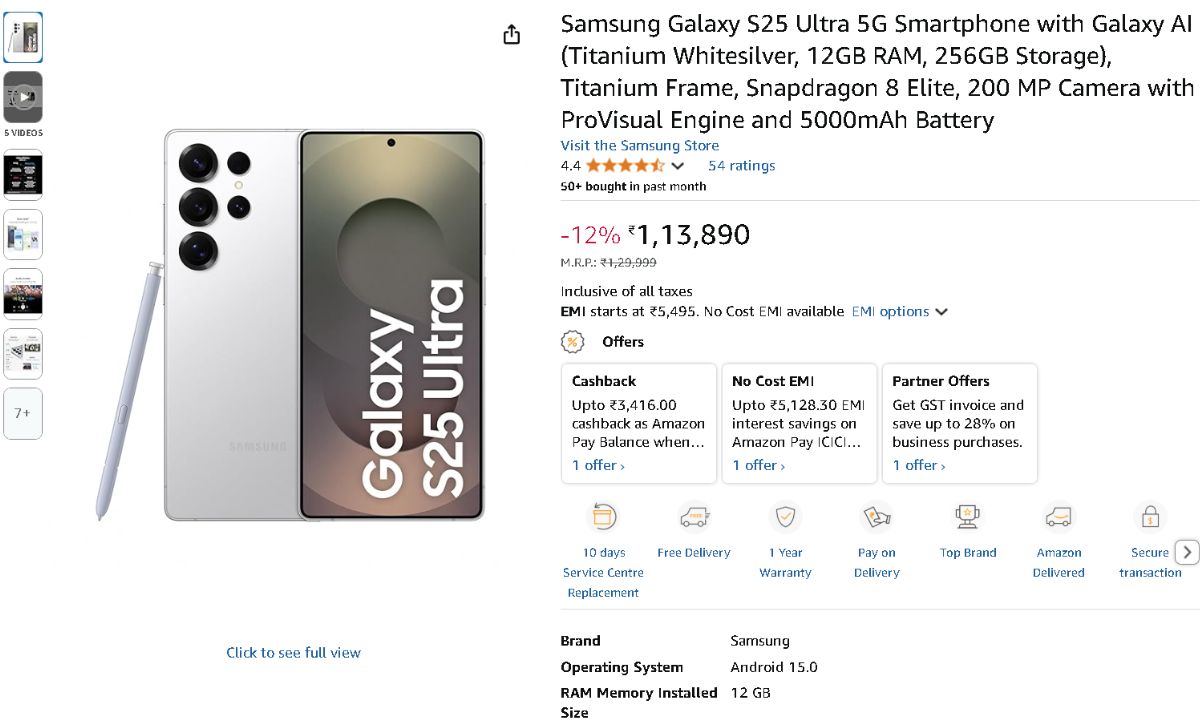
Task: Select the Top Brand trophy icon
Action: tap(967, 517)
